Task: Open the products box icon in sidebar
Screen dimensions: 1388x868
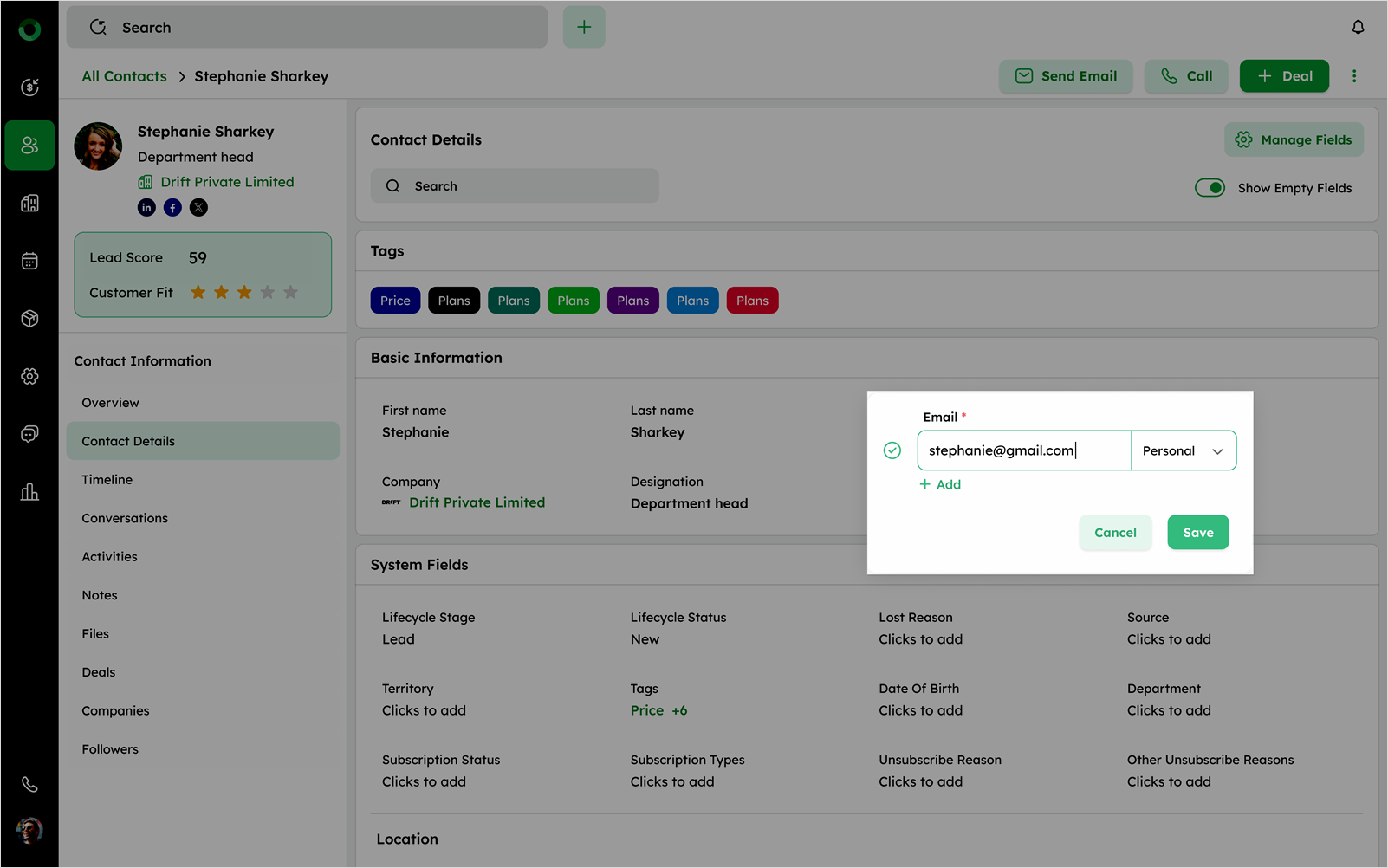Action: (29, 319)
